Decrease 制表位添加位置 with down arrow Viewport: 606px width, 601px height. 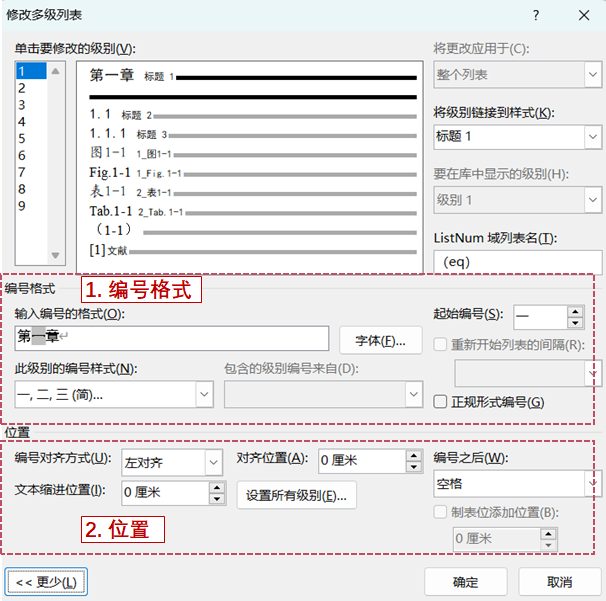[x=548, y=545]
